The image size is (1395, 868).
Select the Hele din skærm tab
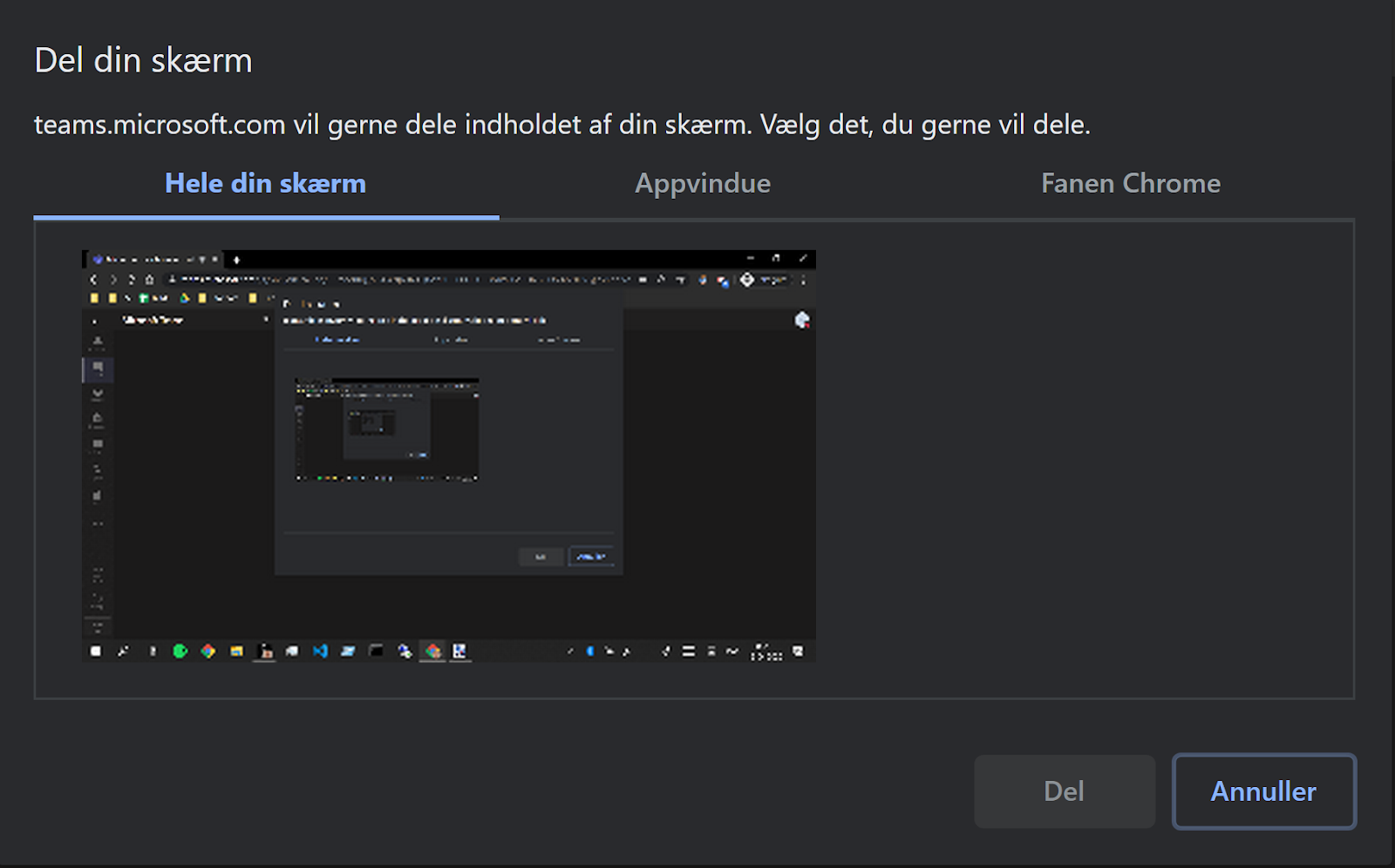(x=265, y=184)
